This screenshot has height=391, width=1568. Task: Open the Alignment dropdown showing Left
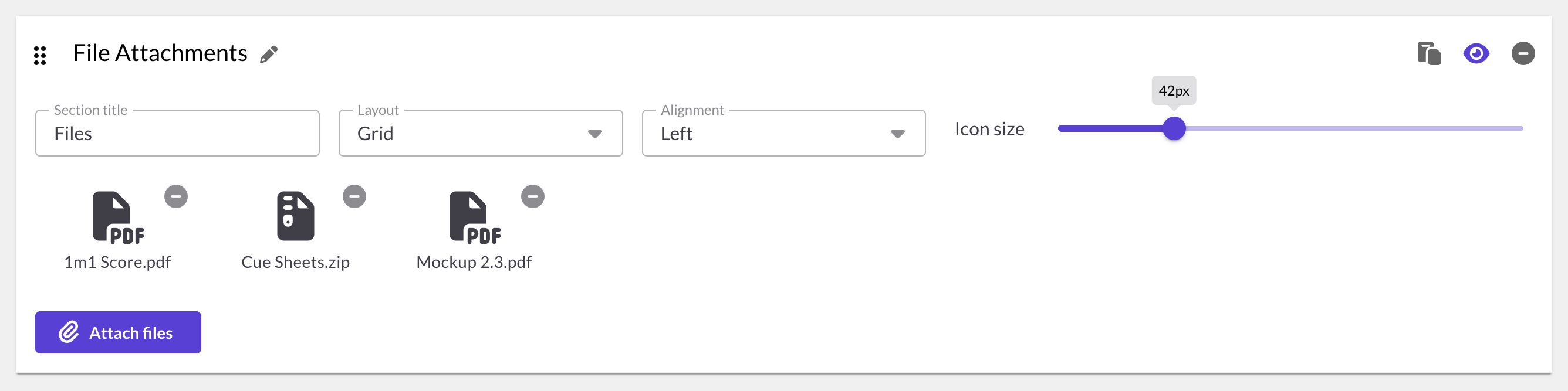(783, 133)
